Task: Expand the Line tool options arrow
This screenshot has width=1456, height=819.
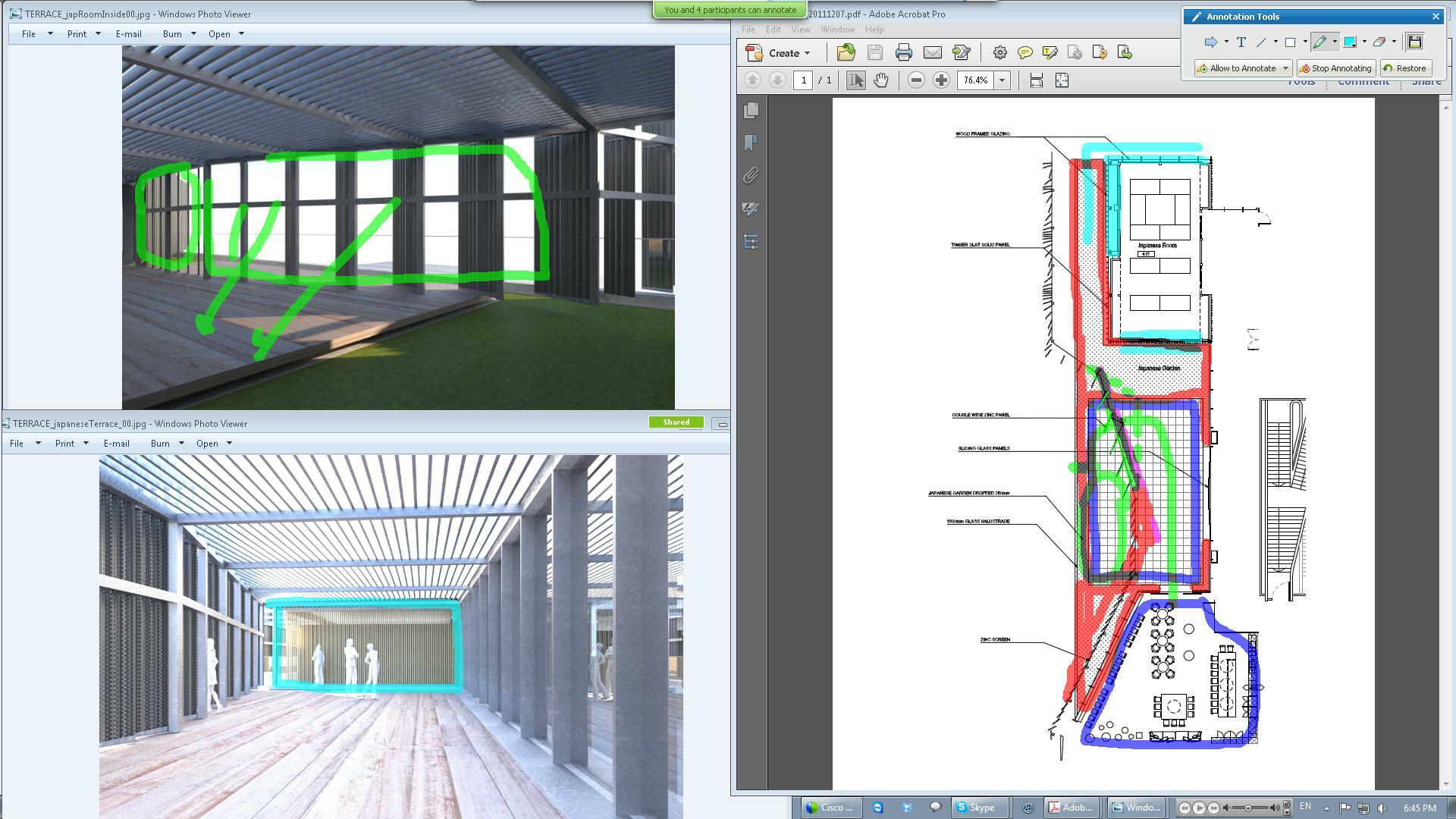Action: pyautogui.click(x=1276, y=42)
